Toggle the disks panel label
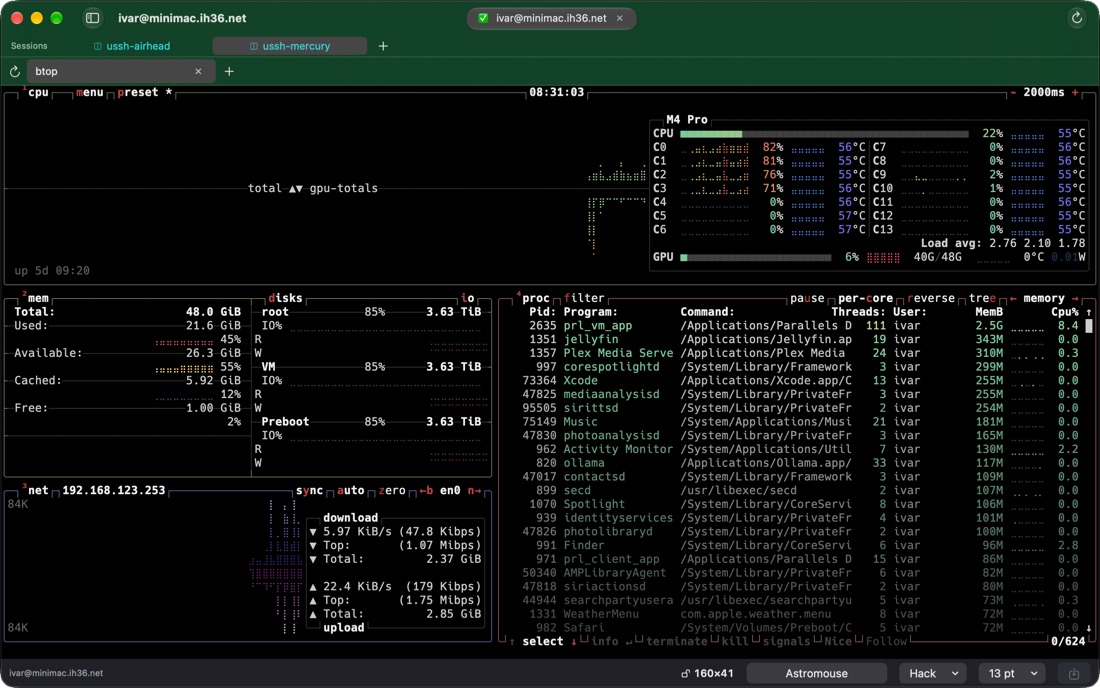Screen dimensions: 1100x688 [x=286, y=299]
